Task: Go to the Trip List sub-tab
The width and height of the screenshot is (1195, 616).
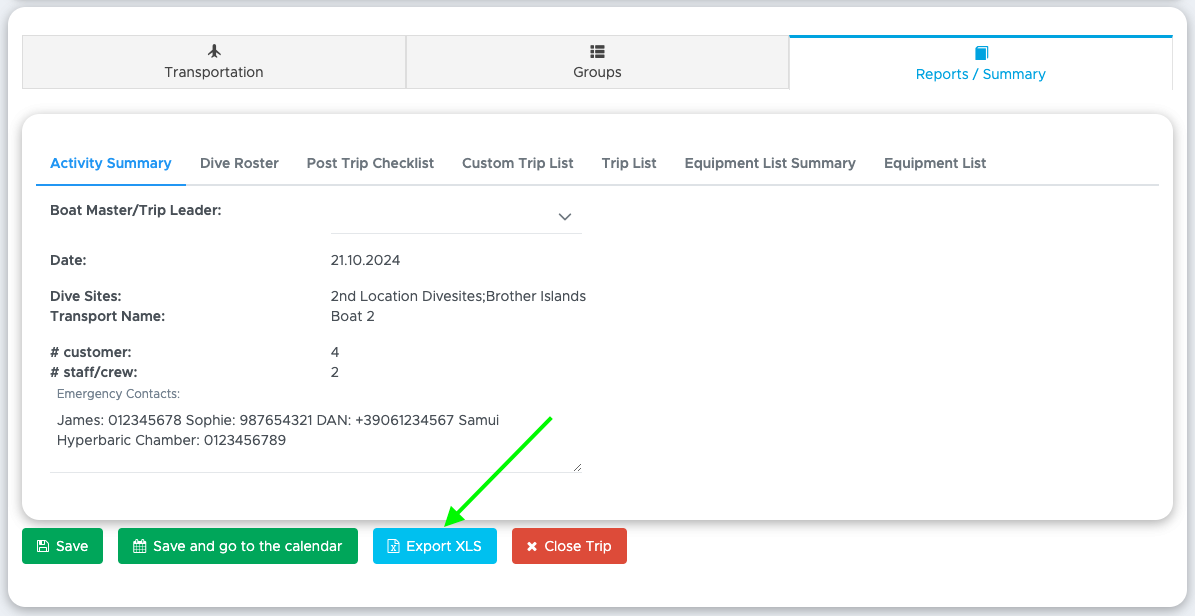Action: (x=629, y=163)
